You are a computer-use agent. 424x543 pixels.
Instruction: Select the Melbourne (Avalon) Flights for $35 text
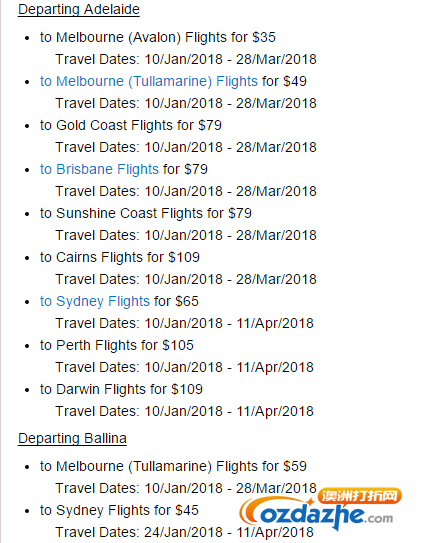tap(158, 37)
